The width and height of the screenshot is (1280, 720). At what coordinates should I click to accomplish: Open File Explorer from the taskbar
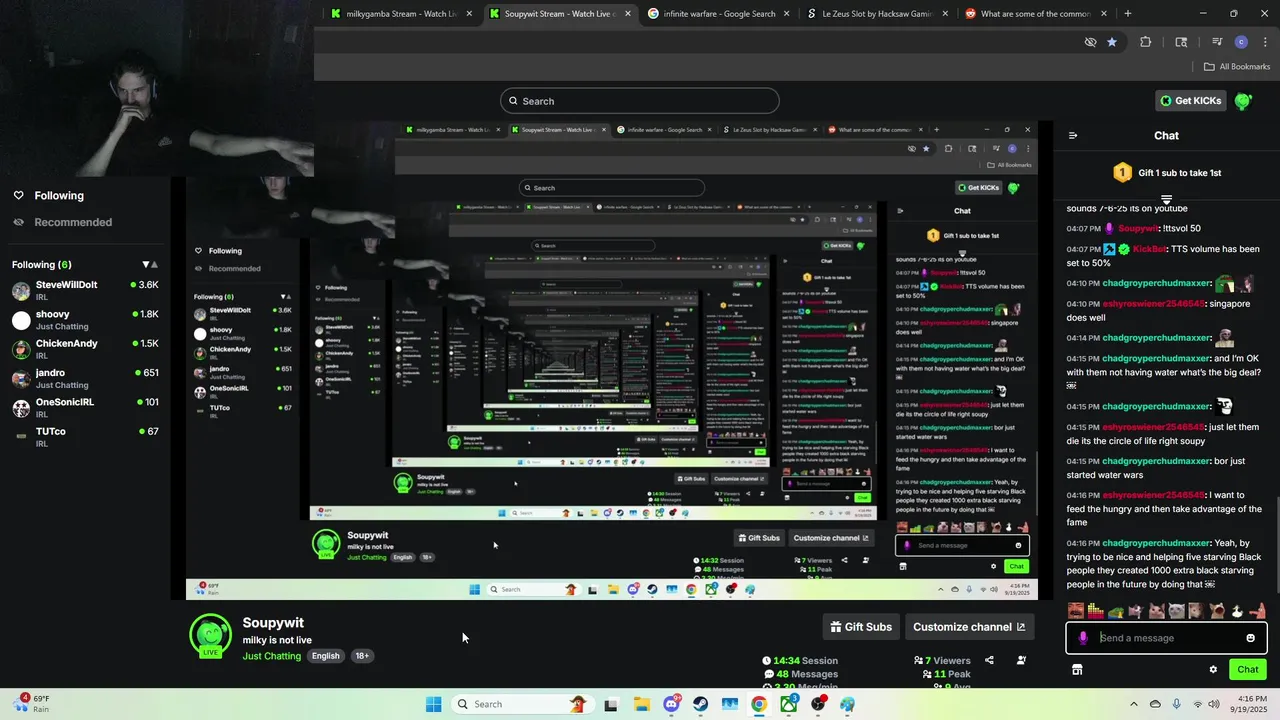click(641, 704)
